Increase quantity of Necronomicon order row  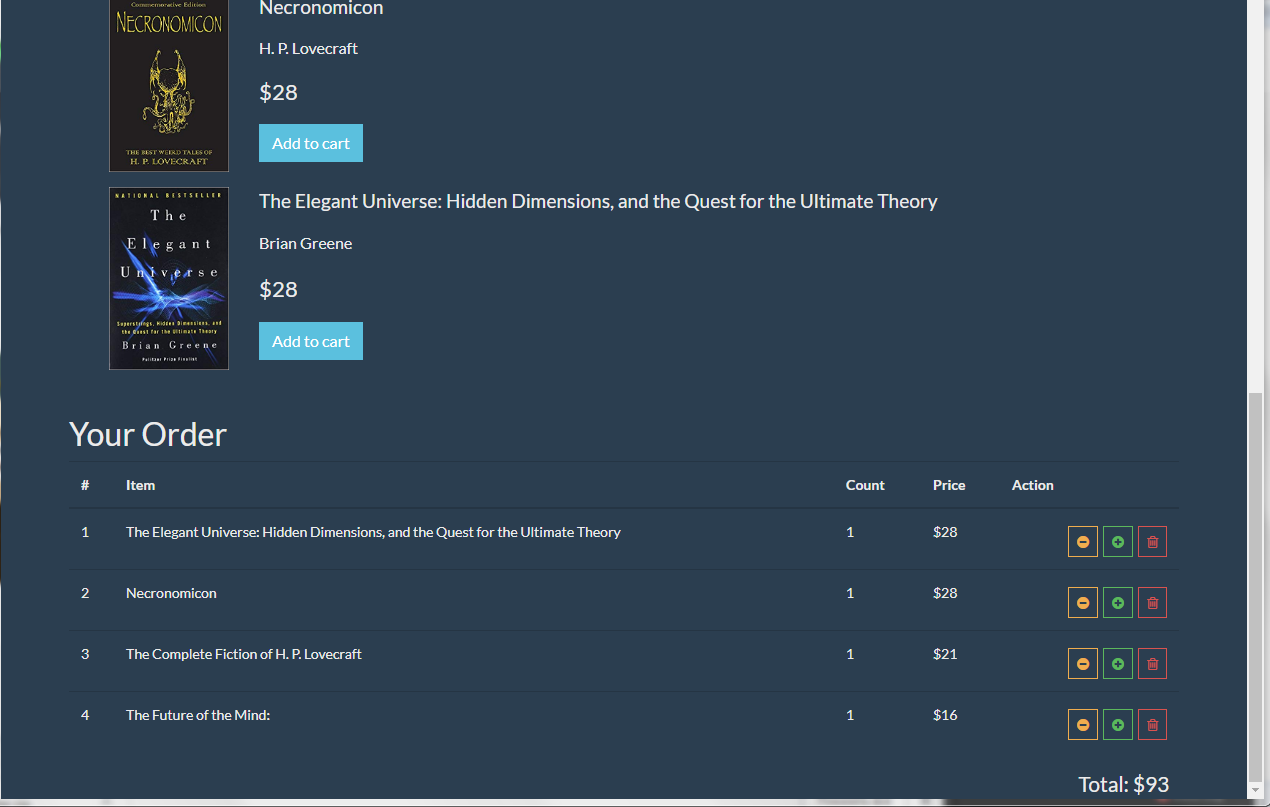(1118, 602)
